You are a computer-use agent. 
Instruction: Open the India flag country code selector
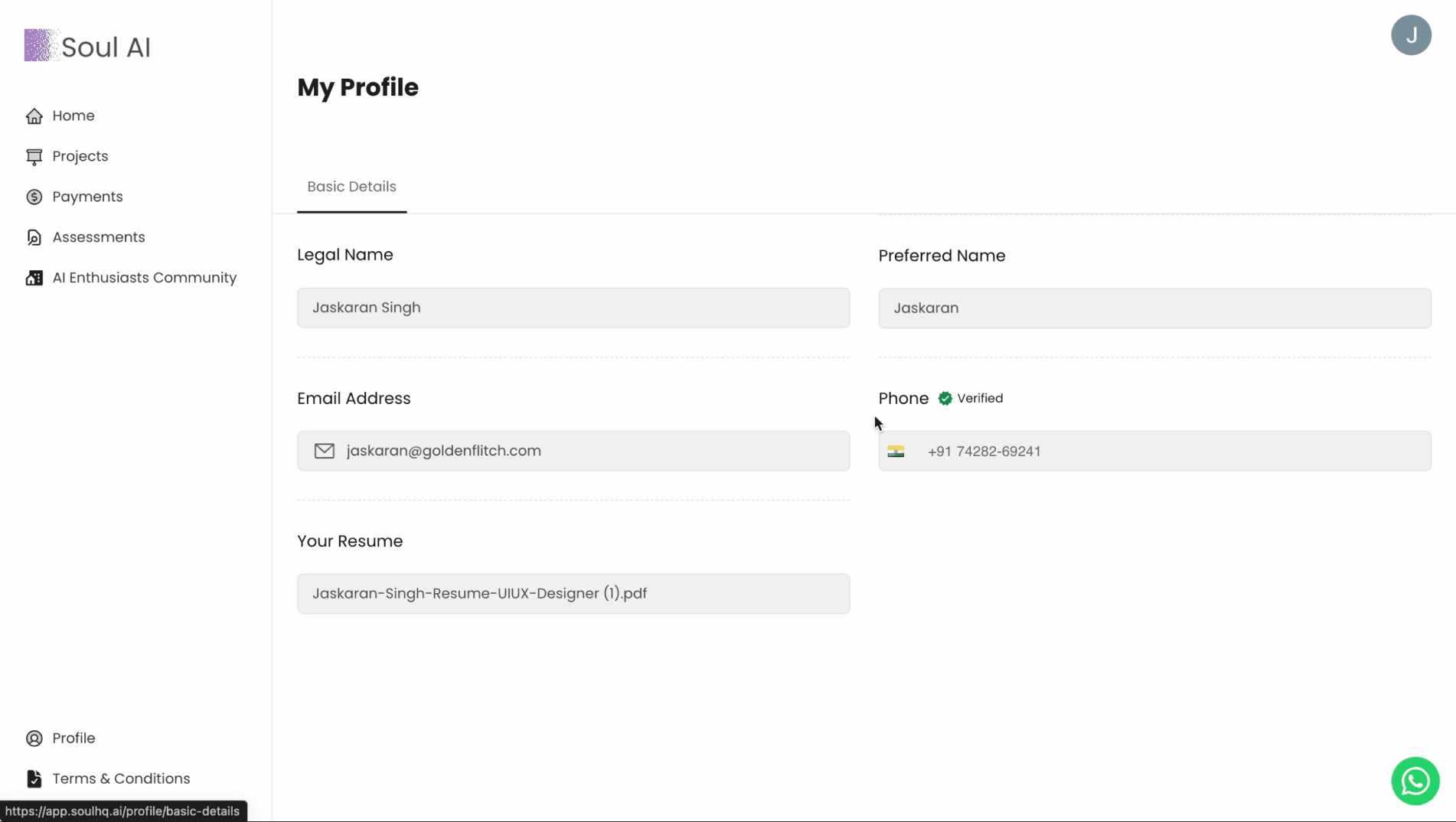pos(896,451)
